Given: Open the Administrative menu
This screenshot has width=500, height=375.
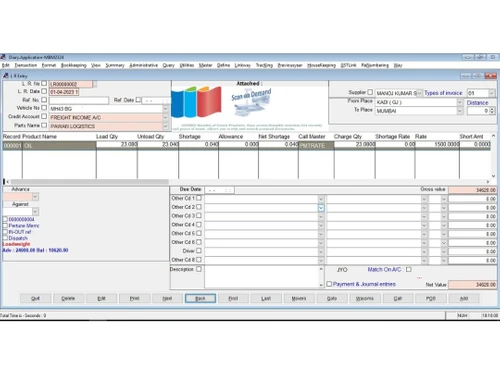Looking at the screenshot, I should [x=144, y=65].
